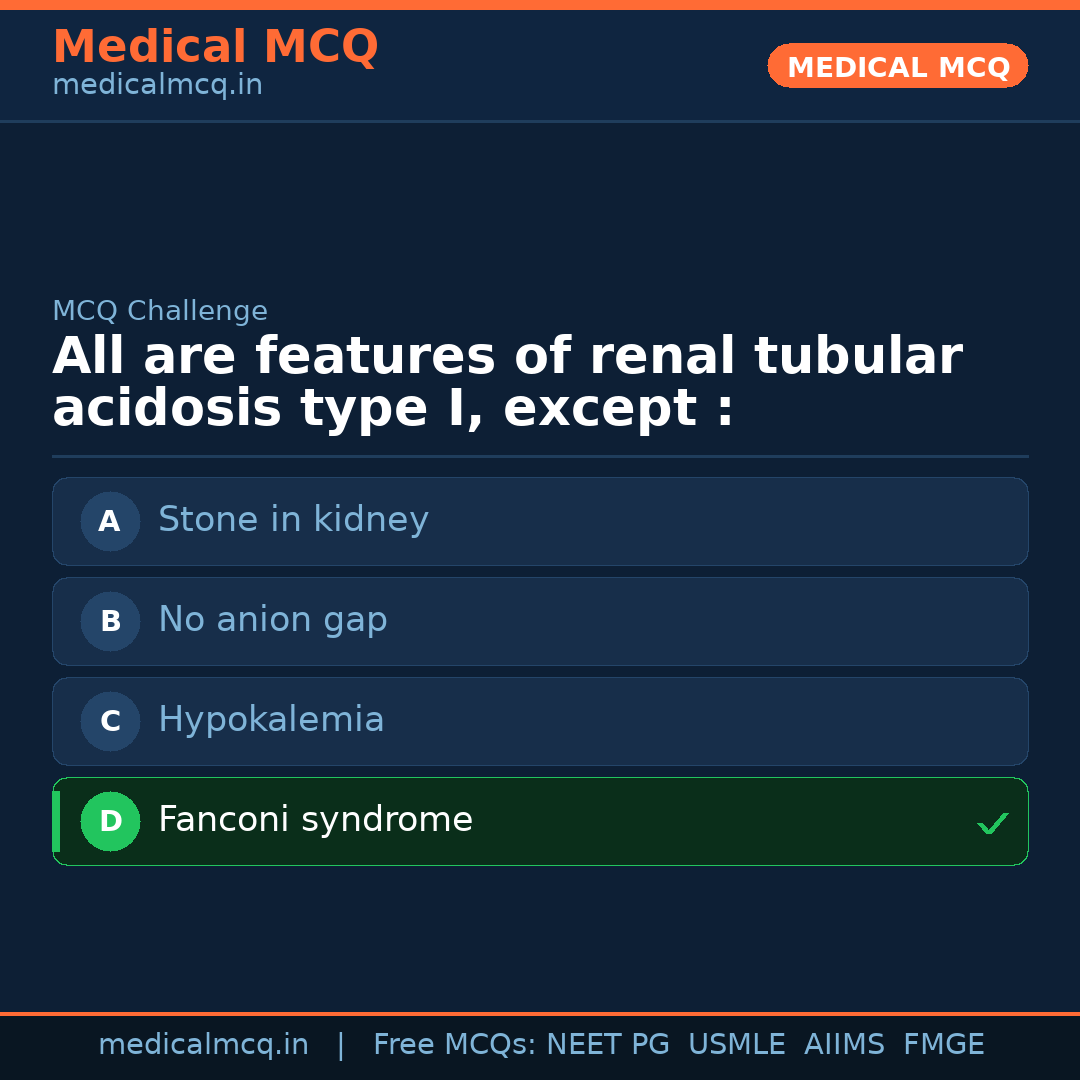Click the letter C circle icon
Screen dimensions: 1080x1080
pyautogui.click(x=110, y=721)
